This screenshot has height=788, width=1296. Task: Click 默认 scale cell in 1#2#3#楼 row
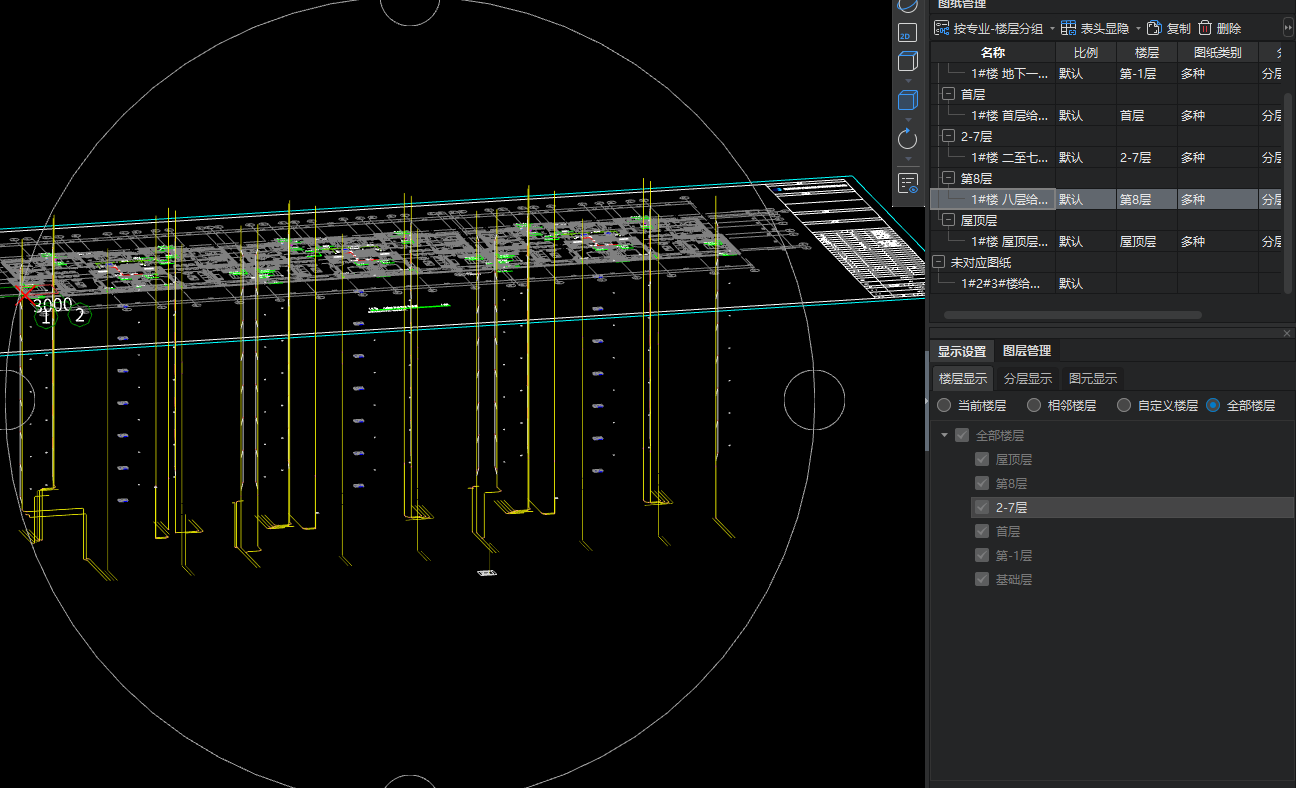1086,283
